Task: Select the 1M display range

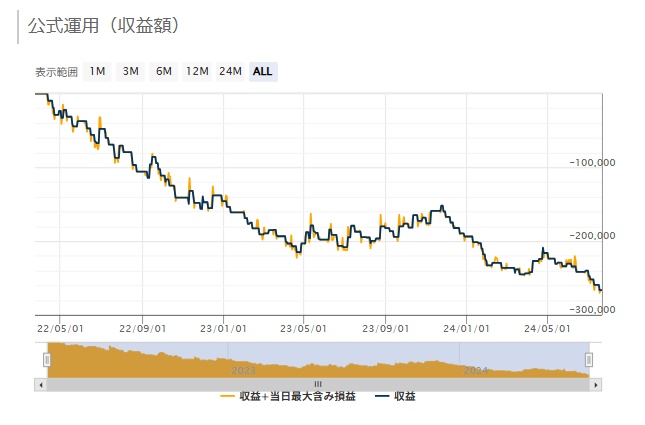Action: click(x=97, y=71)
